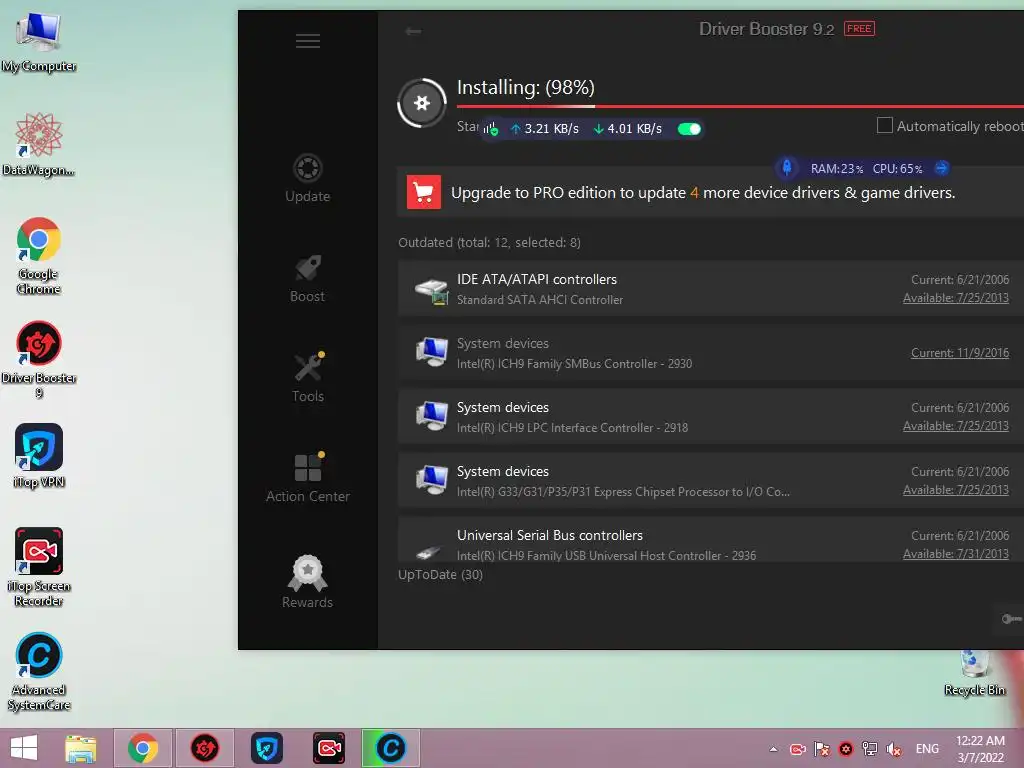Click the monitor icon of SMBus Controller row

tap(432, 352)
